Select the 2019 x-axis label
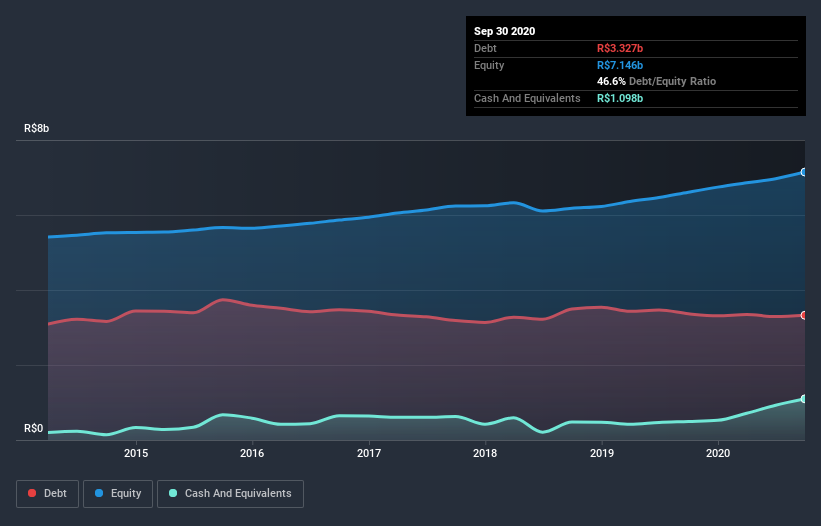 pyautogui.click(x=602, y=453)
